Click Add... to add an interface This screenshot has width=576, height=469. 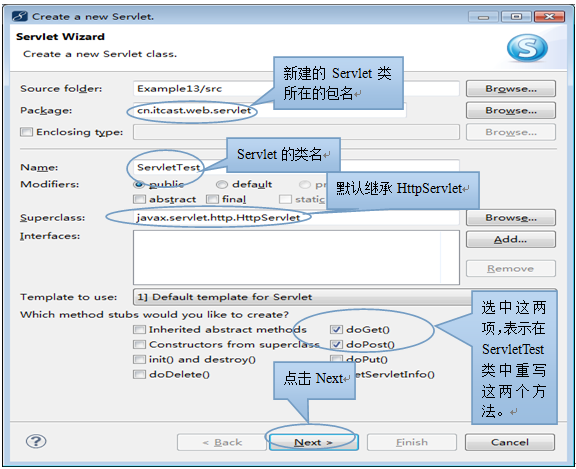click(x=511, y=239)
